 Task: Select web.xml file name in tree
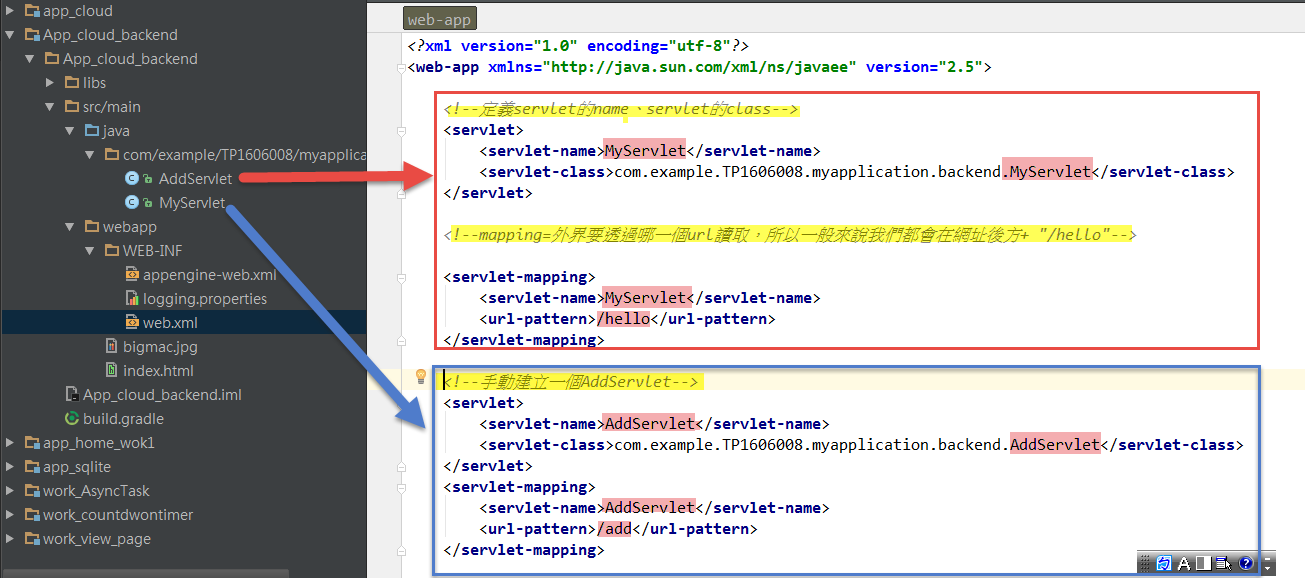171,323
